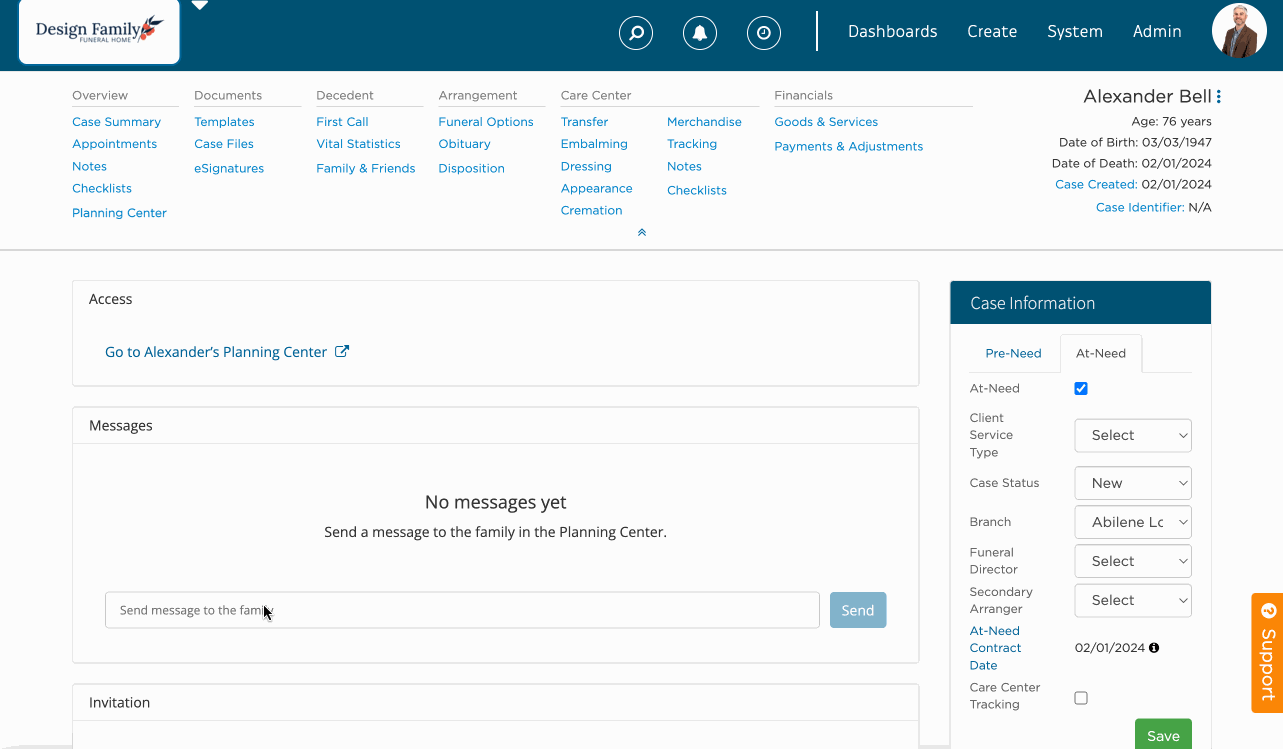The height and width of the screenshot is (749, 1283).
Task: Collapse the navigation with the chevron arrow
Action: 641,231
